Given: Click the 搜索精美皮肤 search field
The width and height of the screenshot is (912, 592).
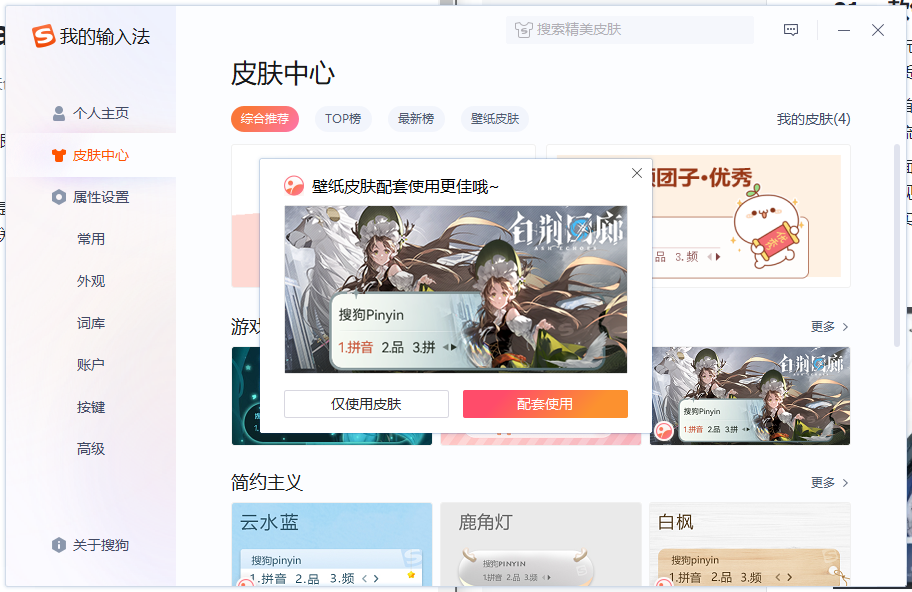Looking at the screenshot, I should [640, 30].
